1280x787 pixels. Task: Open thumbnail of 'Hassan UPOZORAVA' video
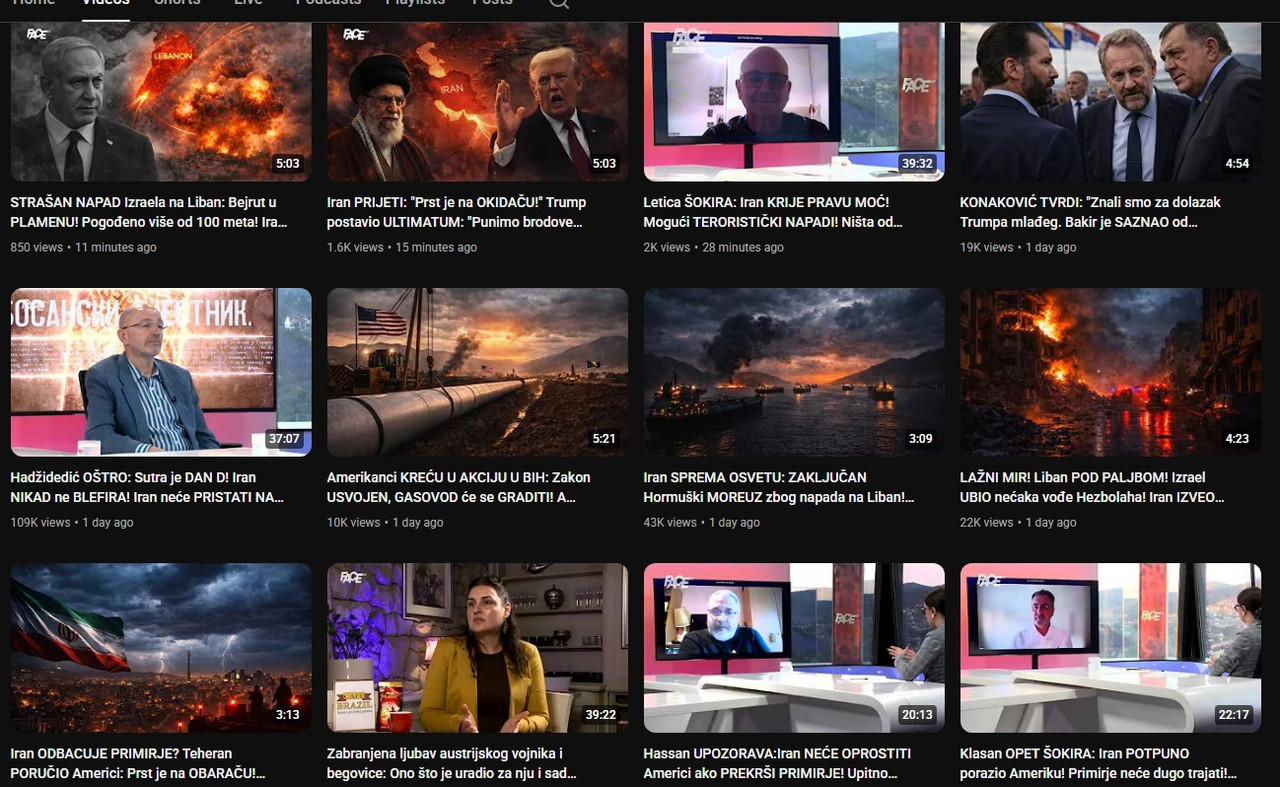tap(794, 648)
